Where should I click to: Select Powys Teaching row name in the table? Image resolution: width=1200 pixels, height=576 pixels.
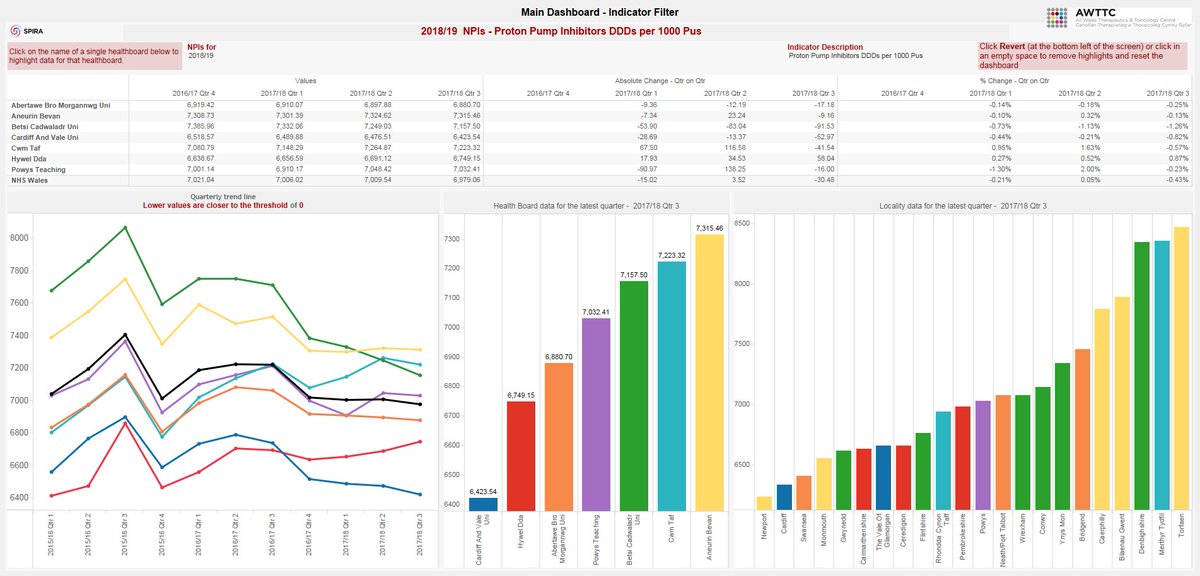[39, 170]
